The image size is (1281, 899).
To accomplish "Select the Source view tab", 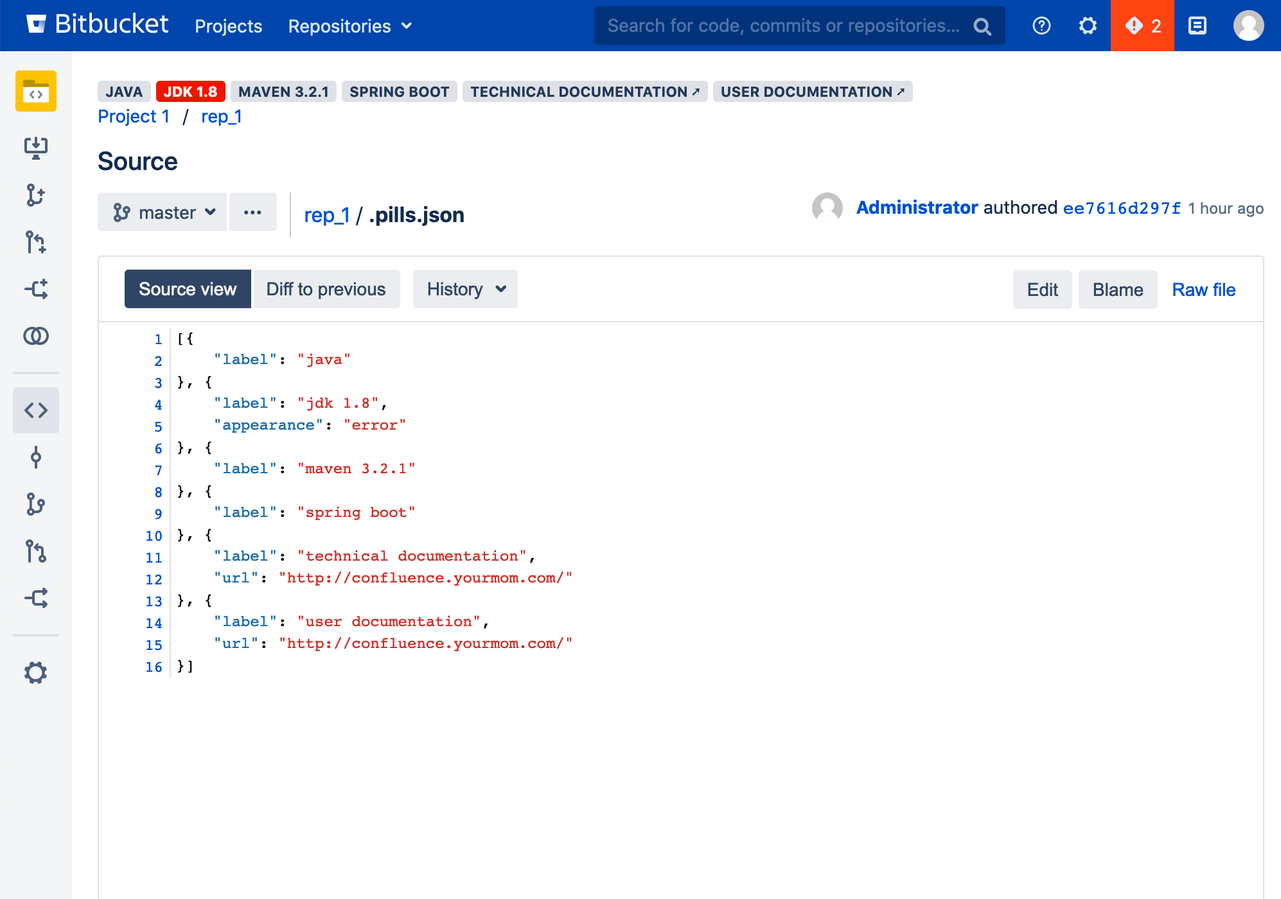I will [x=188, y=289].
